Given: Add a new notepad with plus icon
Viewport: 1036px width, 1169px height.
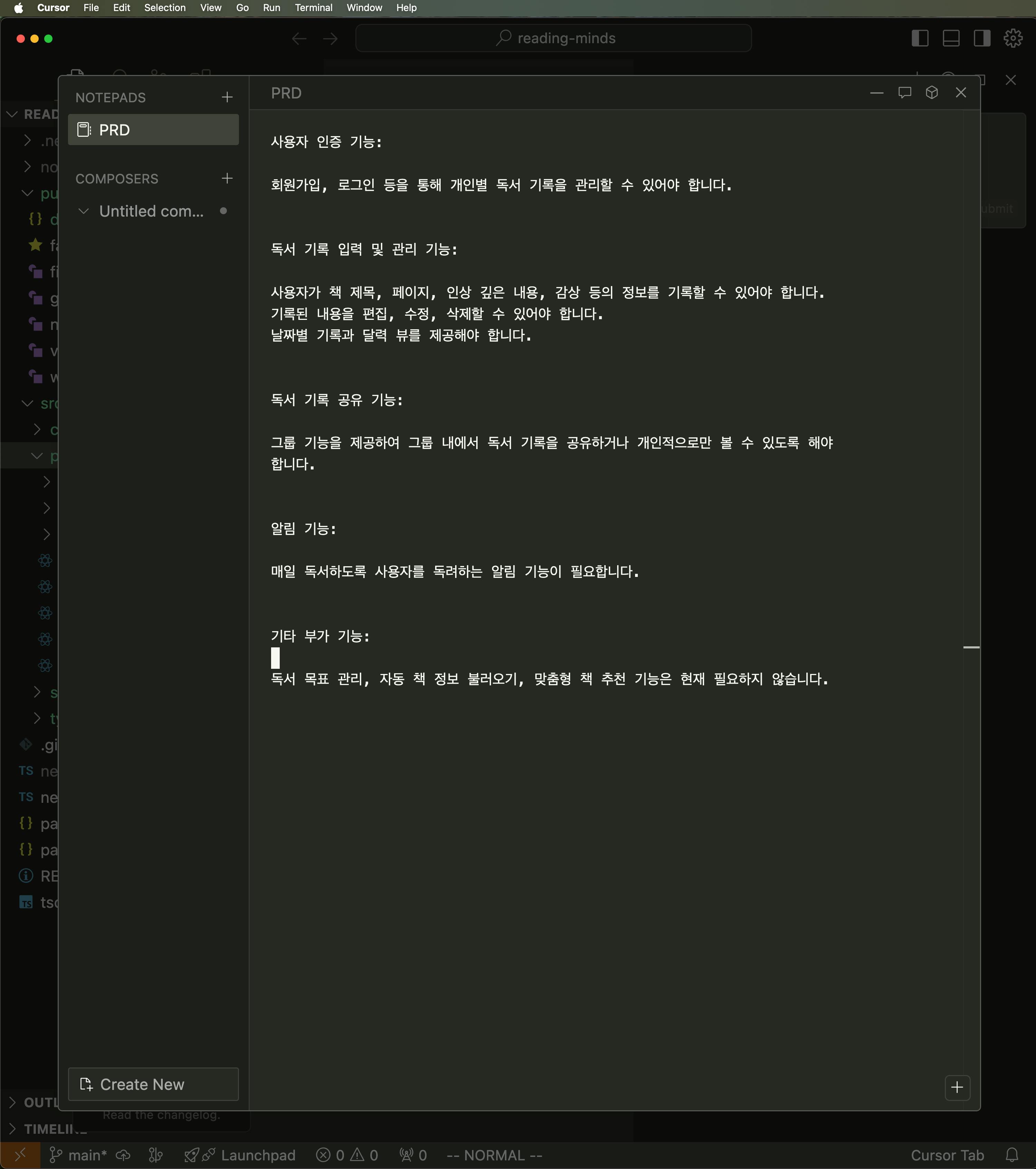Looking at the screenshot, I should click(x=227, y=97).
